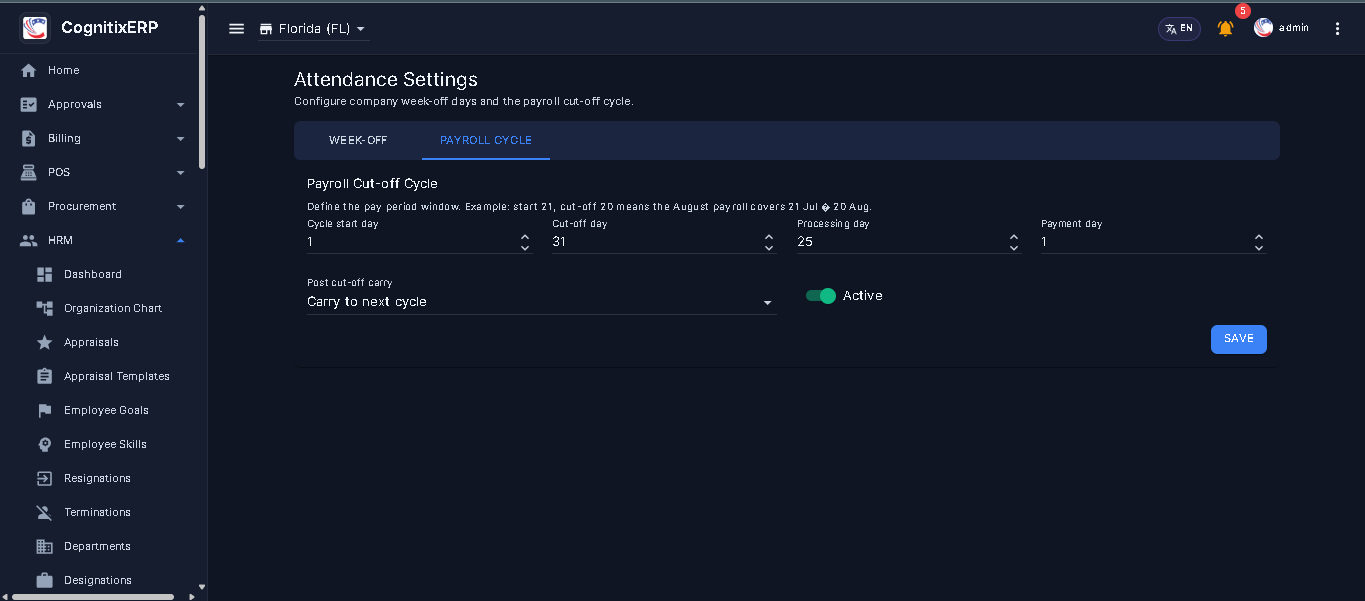Click the CognitixERP logo icon
Image resolution: width=1365 pixels, height=601 pixels.
click(x=35, y=28)
